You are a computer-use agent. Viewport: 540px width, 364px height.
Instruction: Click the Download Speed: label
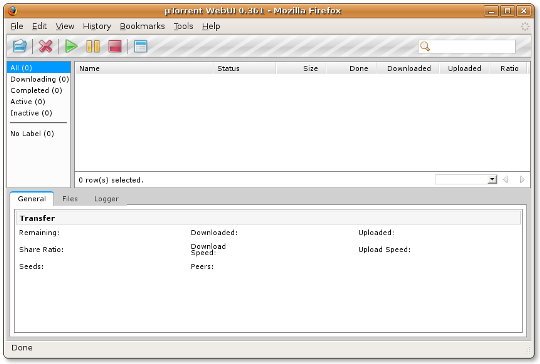(208, 249)
